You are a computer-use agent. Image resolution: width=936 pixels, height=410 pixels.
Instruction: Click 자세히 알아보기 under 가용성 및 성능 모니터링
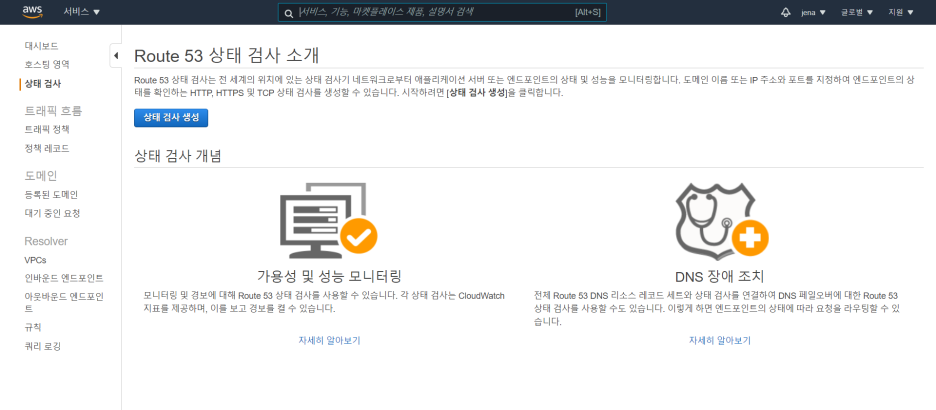330,340
